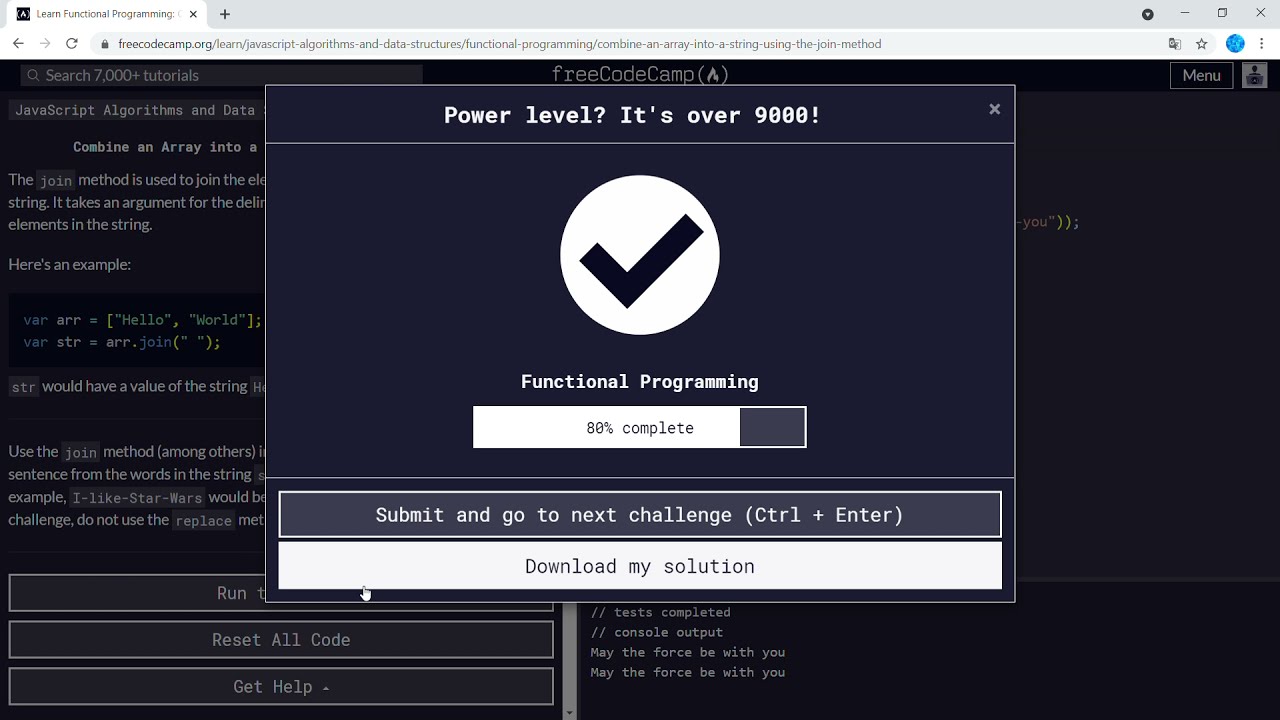Click the large checkmark completion icon

point(640,255)
